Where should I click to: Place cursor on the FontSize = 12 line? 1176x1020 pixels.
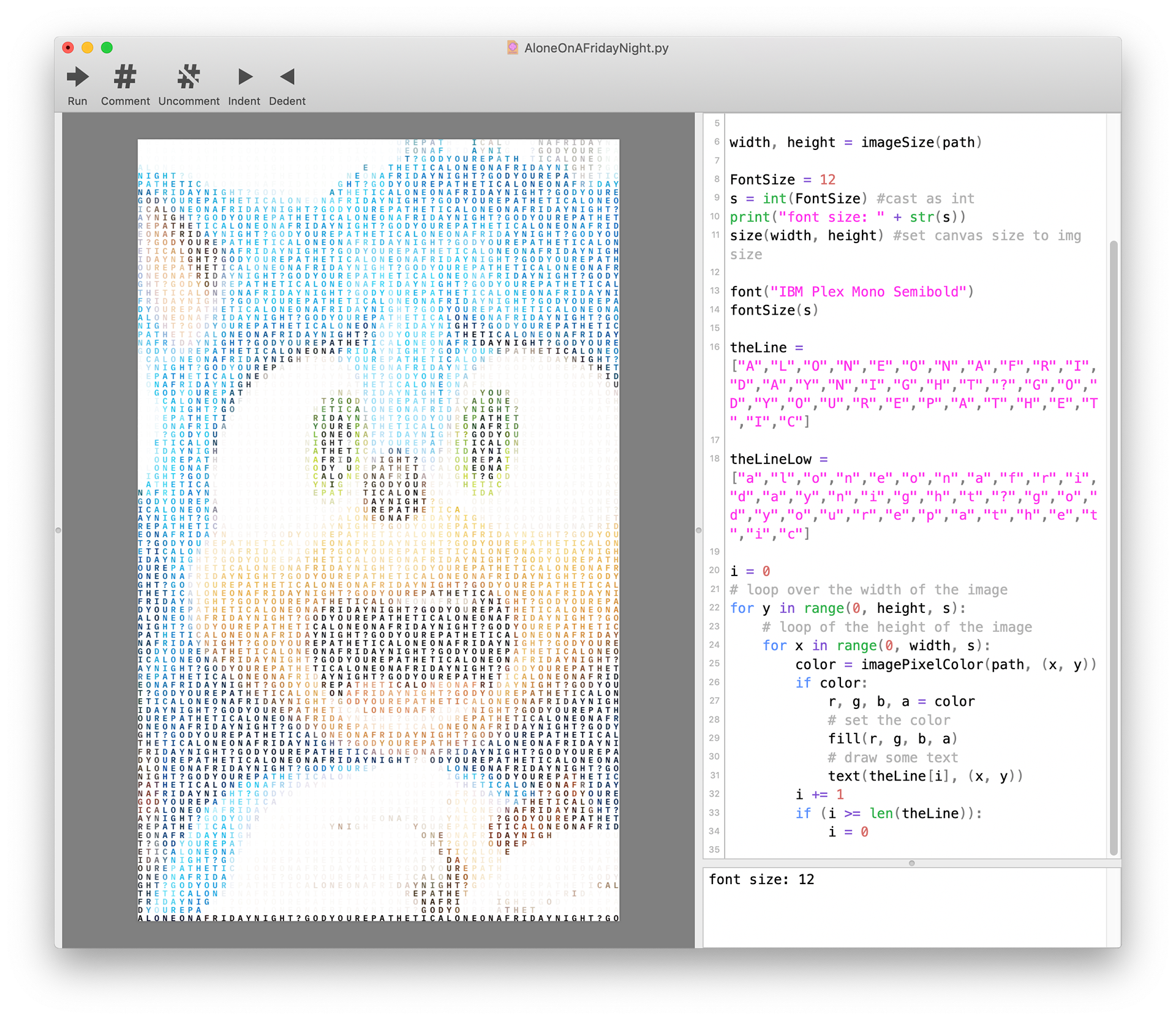point(782,180)
